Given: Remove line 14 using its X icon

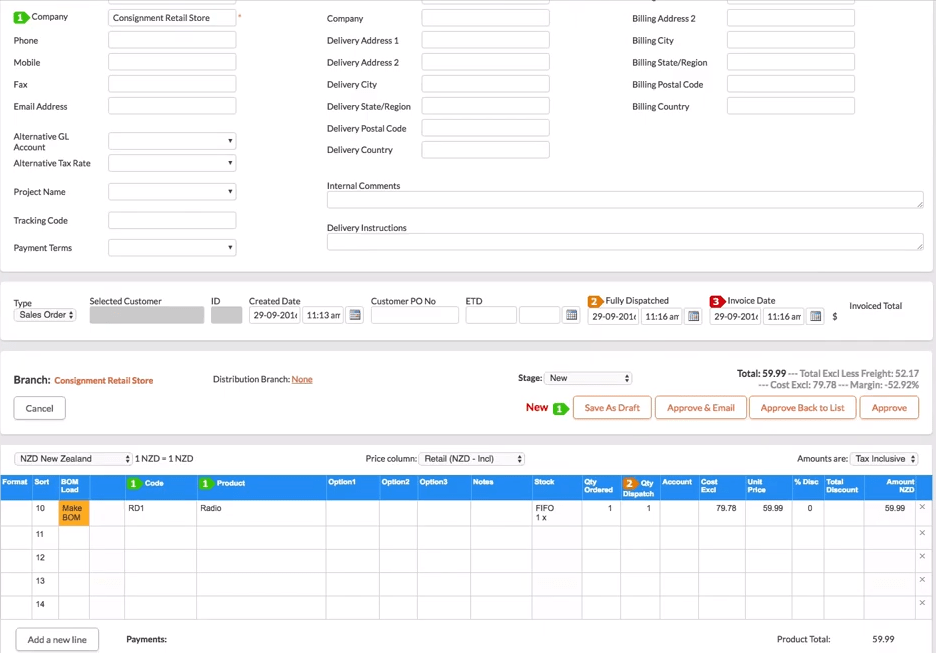Looking at the screenshot, I should [922, 603].
